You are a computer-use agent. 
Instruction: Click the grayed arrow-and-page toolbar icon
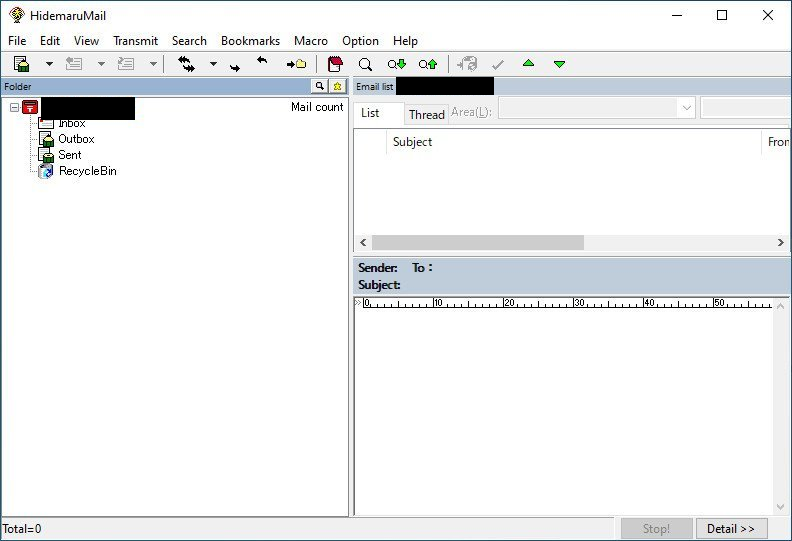pyautogui.click(x=467, y=64)
